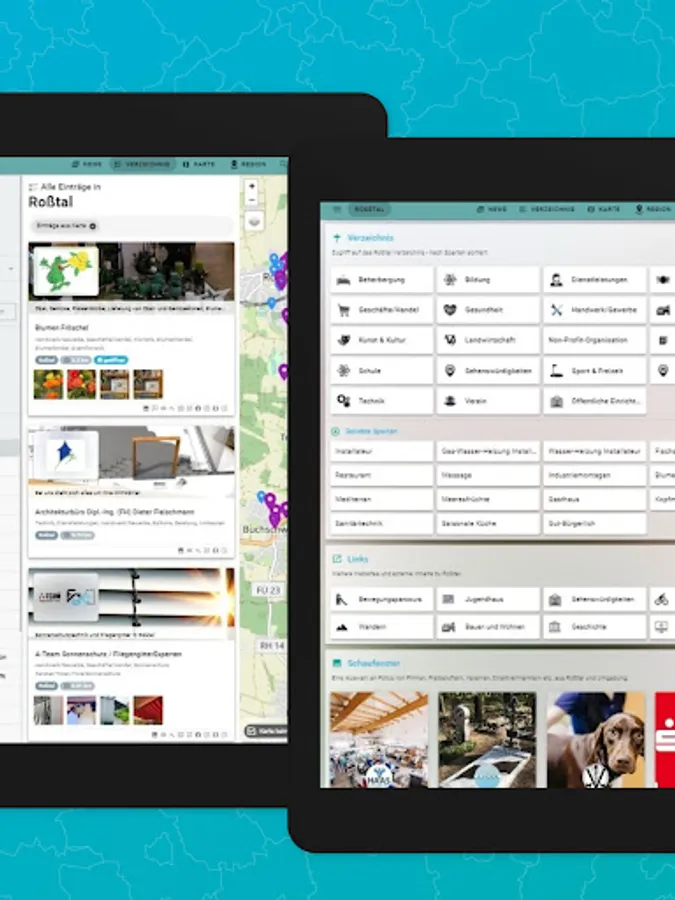Open REGION tab on right tablet
Viewport: 675px width, 900px height.
653,210
